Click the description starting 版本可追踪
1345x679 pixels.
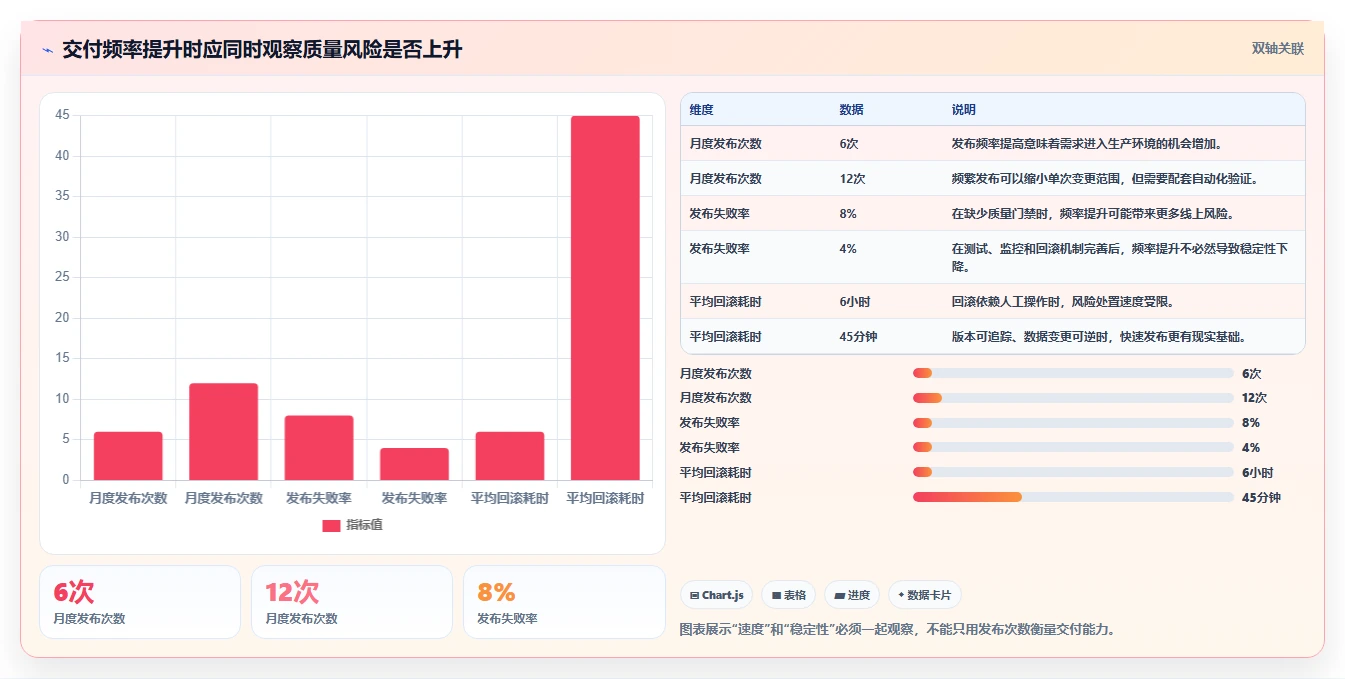(x=1098, y=337)
